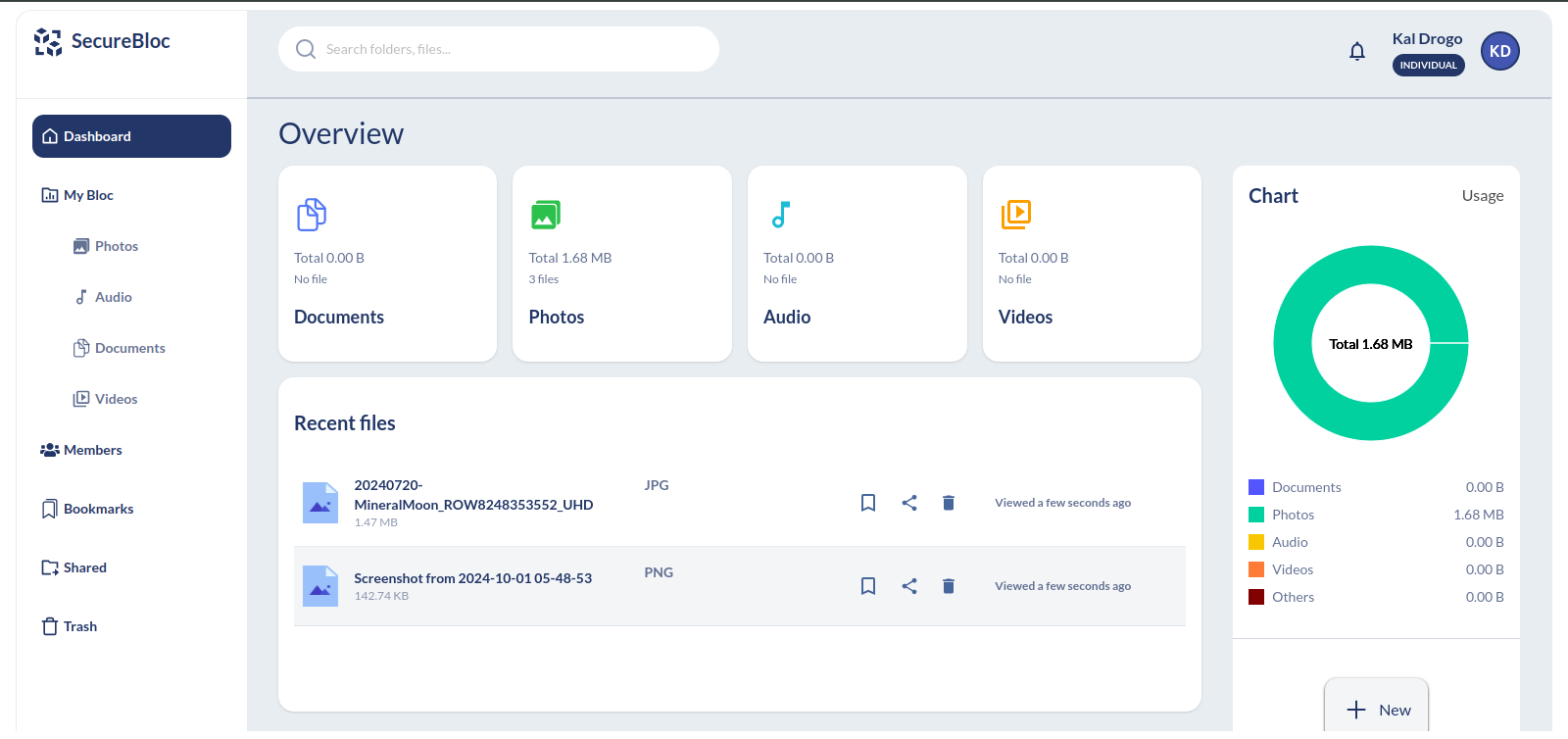Screen dimensions: 1568x739
Task: Expand the My Bloc sidebar section
Action: [x=88, y=195]
